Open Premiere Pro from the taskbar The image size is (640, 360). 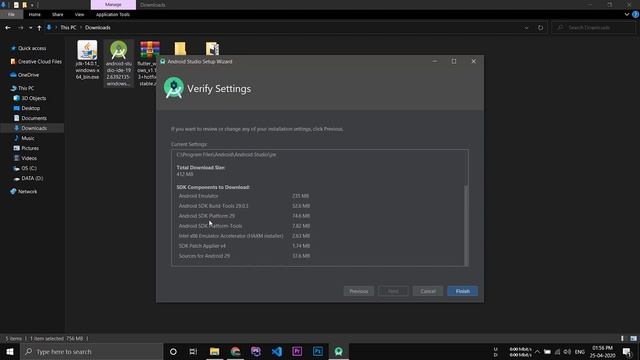point(297,351)
